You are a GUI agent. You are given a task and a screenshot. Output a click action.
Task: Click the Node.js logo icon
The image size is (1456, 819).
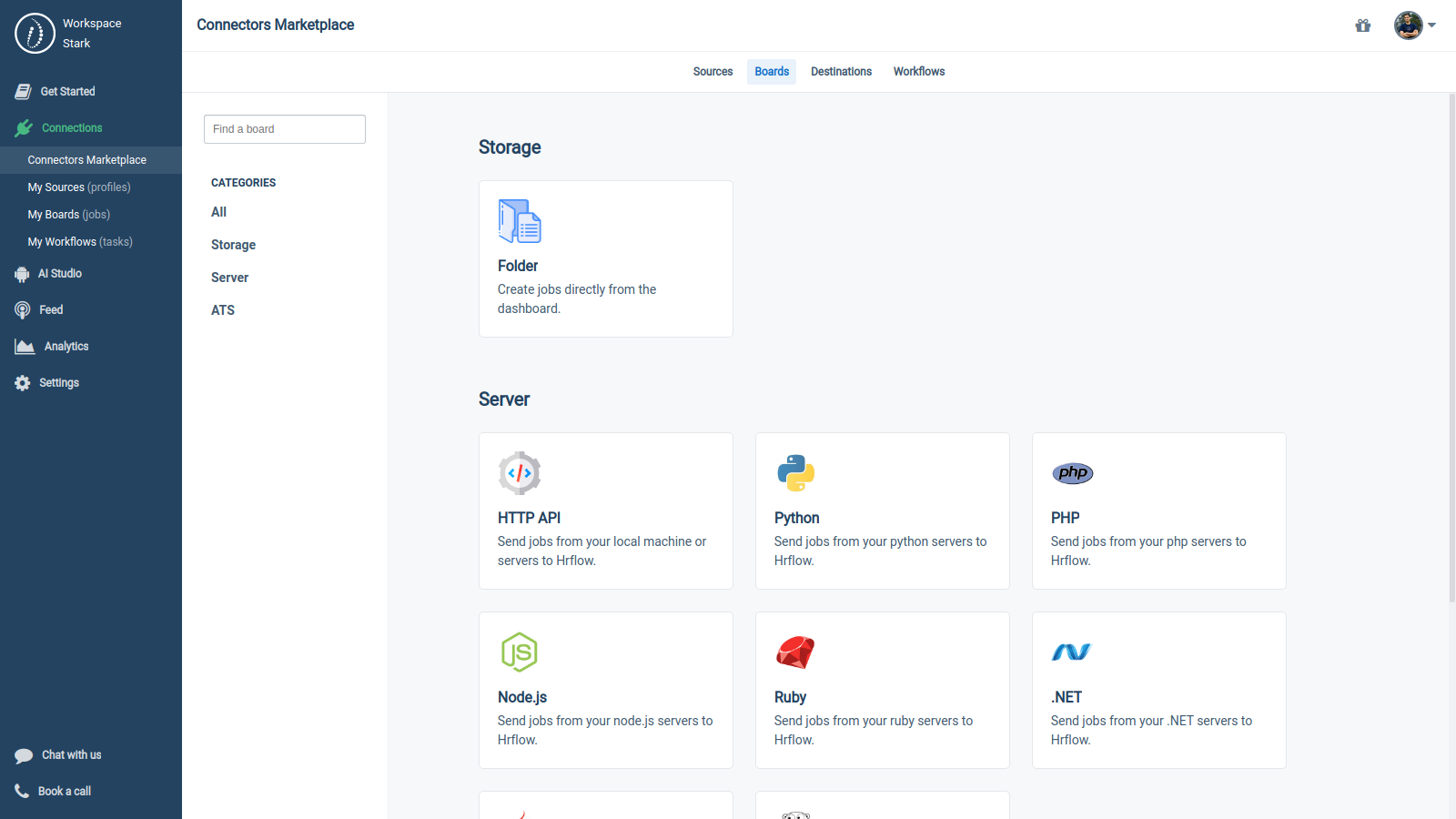point(520,652)
